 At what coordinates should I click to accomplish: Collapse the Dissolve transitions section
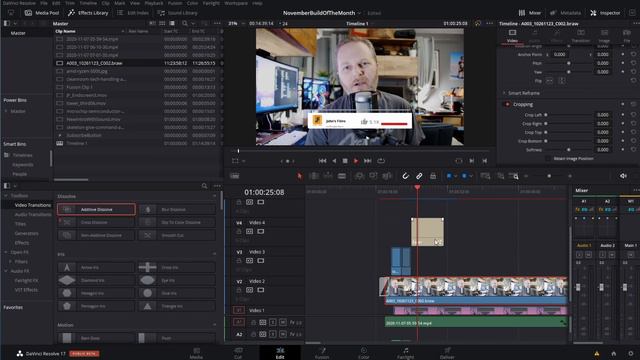coord(215,196)
